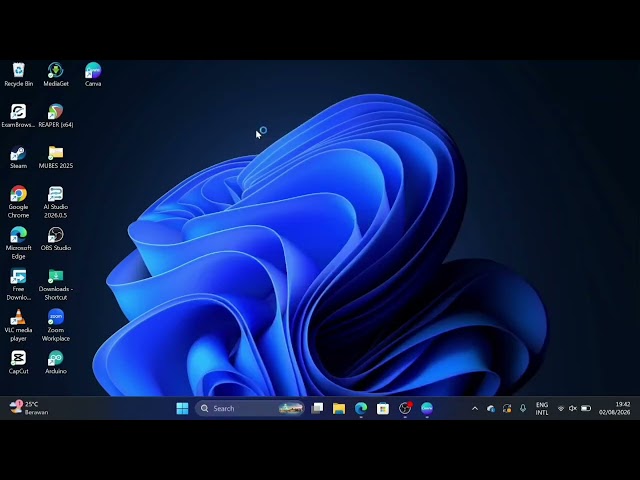
Task: Select the VLC media player icon
Action: pos(18,325)
